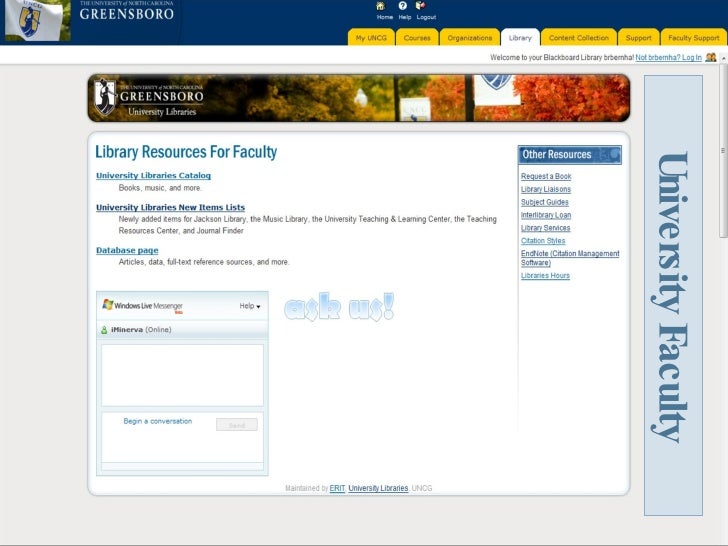
Task: Open University Libraries New Items Lists
Action: pyautogui.click(x=170, y=207)
